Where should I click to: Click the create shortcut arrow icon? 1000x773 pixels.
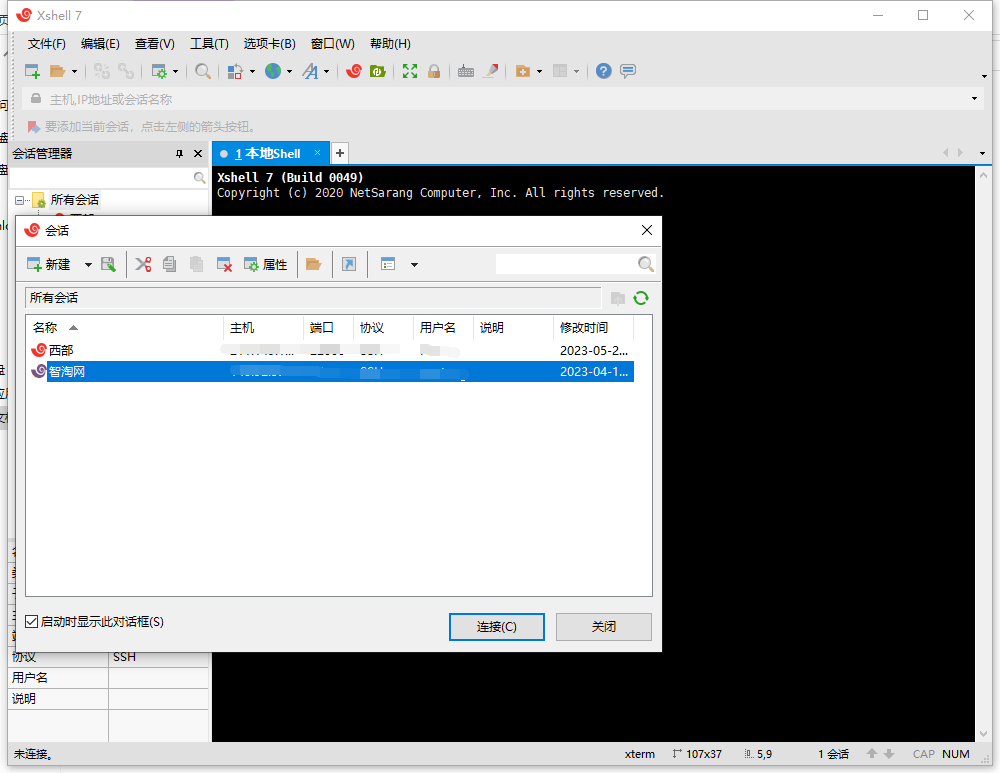(349, 264)
